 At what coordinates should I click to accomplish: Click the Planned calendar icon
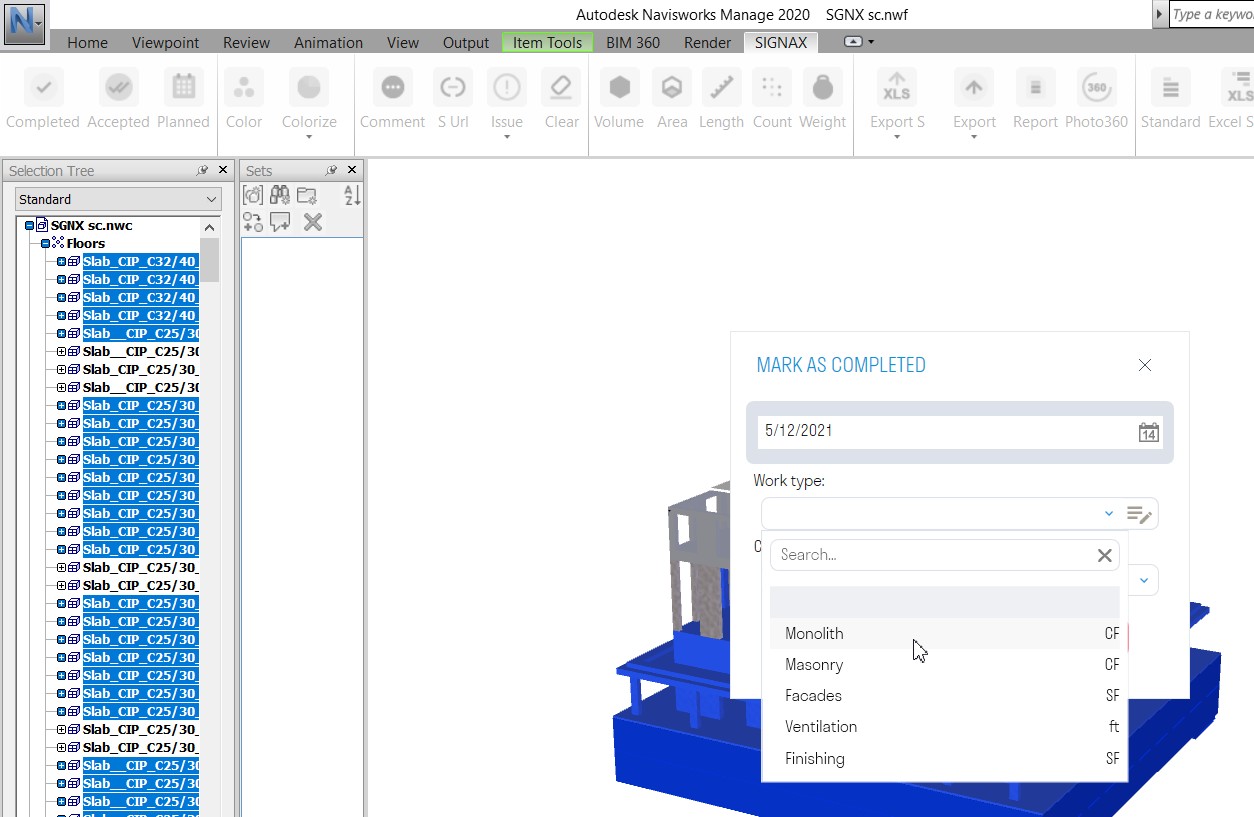click(183, 88)
